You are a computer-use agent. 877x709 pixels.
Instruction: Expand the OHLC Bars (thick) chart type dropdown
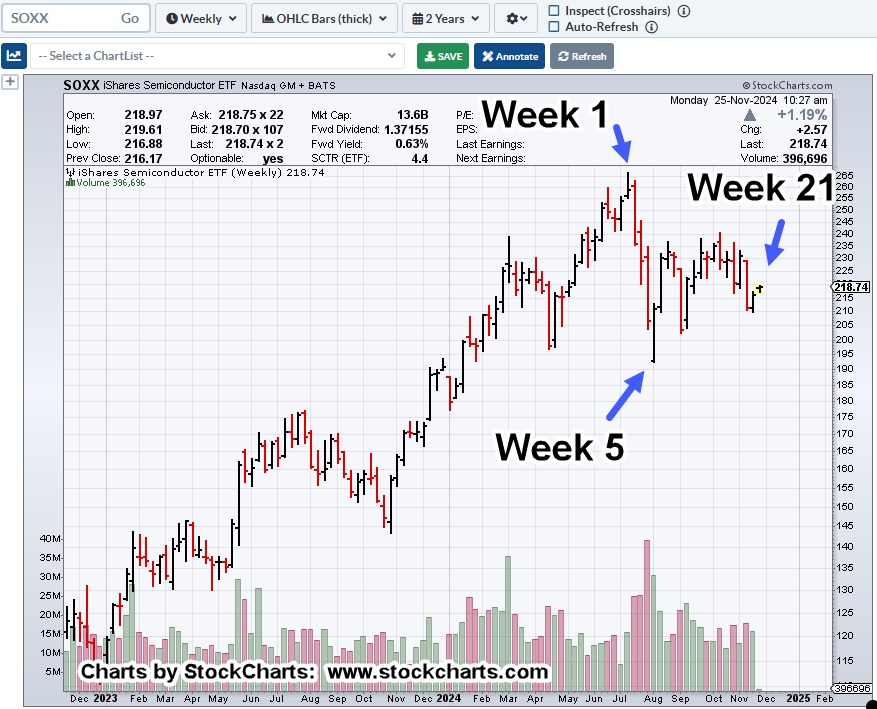322,18
